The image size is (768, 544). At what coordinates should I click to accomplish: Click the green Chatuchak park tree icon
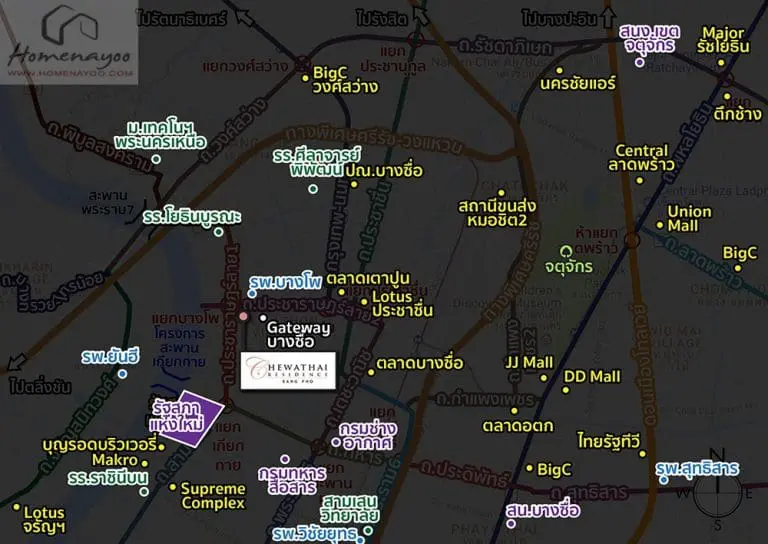click(567, 252)
